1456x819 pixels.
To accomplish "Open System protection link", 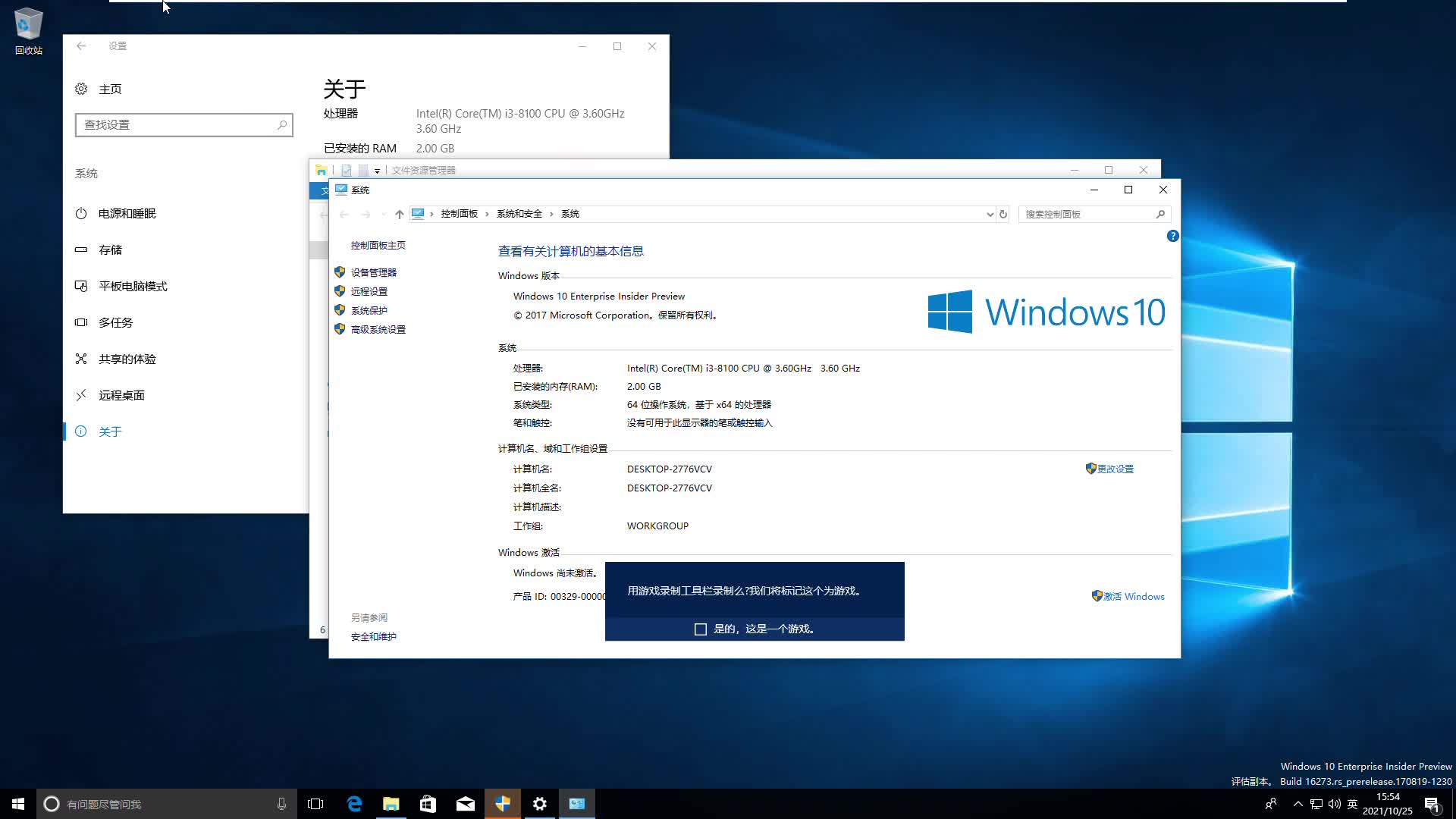I will coord(369,311).
